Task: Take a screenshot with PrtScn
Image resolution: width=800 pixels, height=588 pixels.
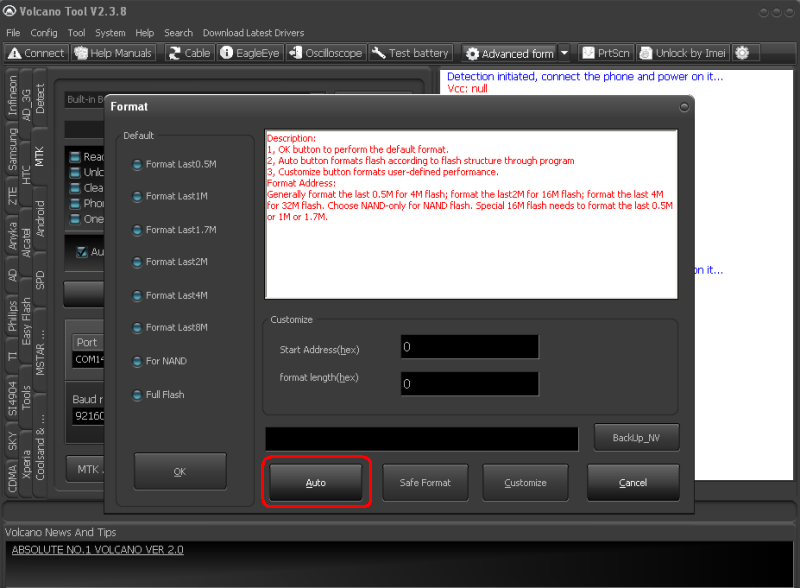Action: click(606, 53)
